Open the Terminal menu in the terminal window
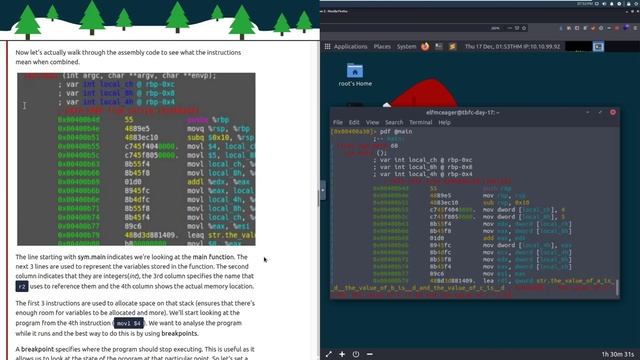 pyautogui.click(x=420, y=122)
